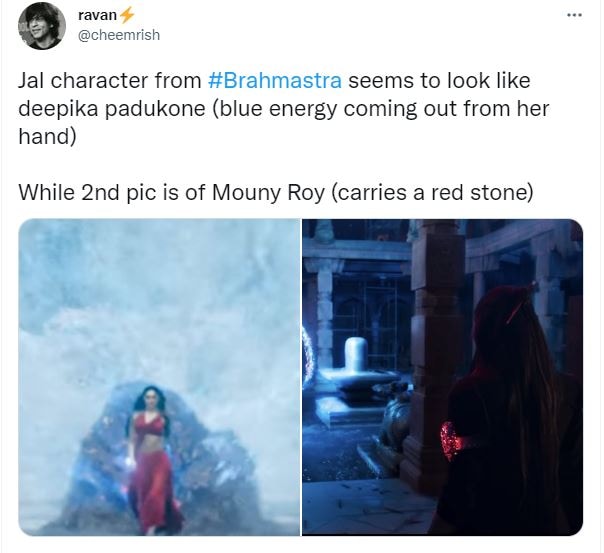Open the @cheemrish handle link
The width and height of the screenshot is (604, 553).
119,35
